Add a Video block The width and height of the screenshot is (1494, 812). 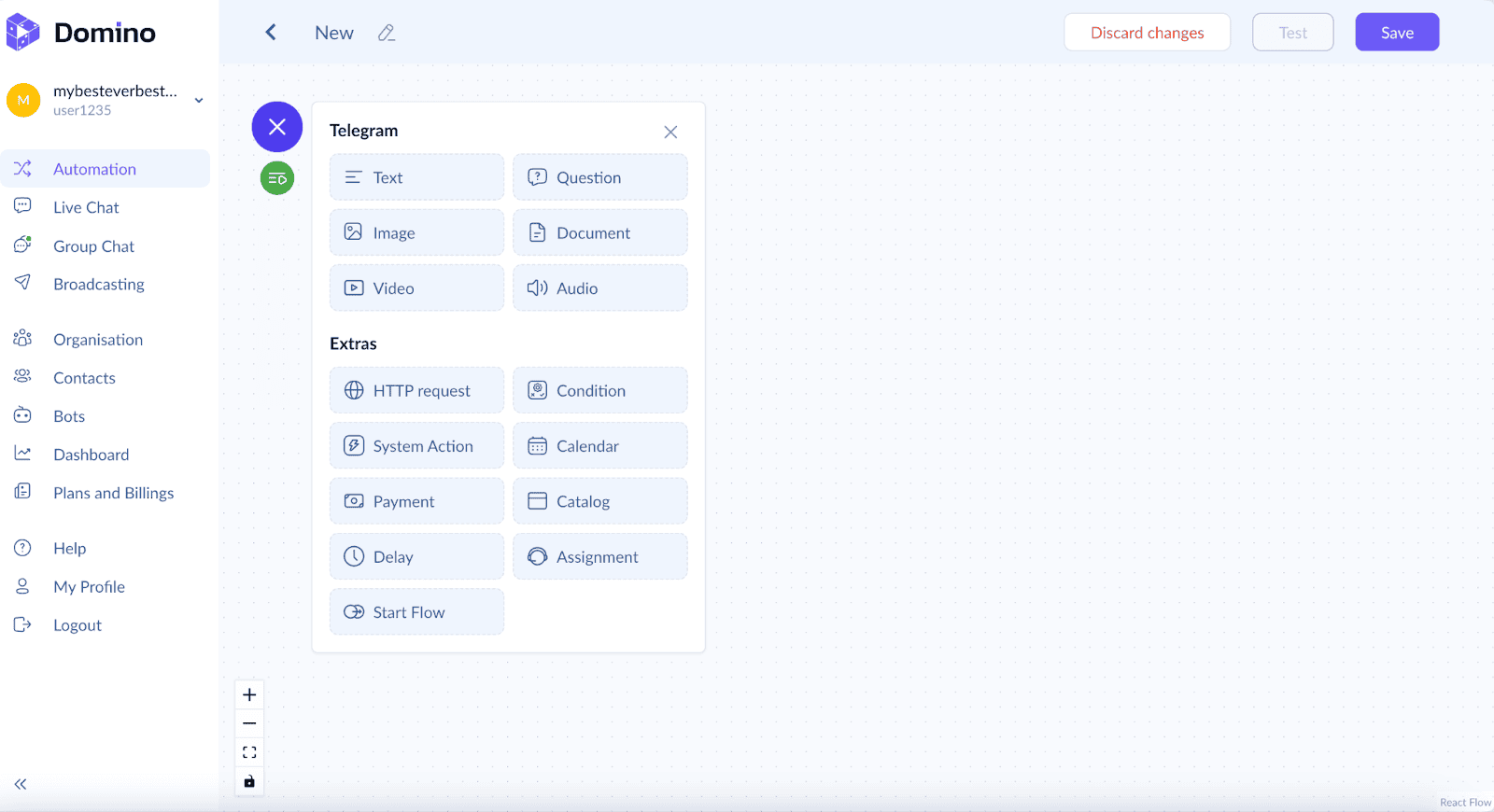click(x=416, y=288)
